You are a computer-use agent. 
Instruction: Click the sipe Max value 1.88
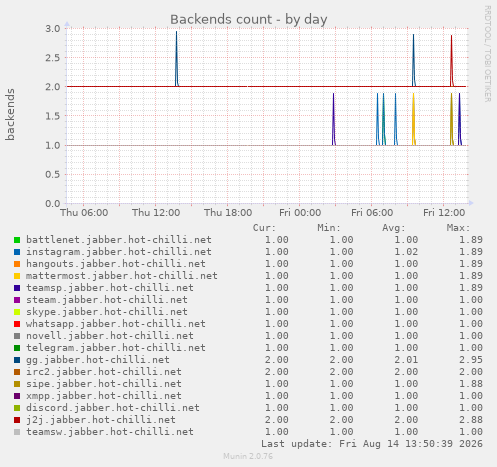coord(471,384)
